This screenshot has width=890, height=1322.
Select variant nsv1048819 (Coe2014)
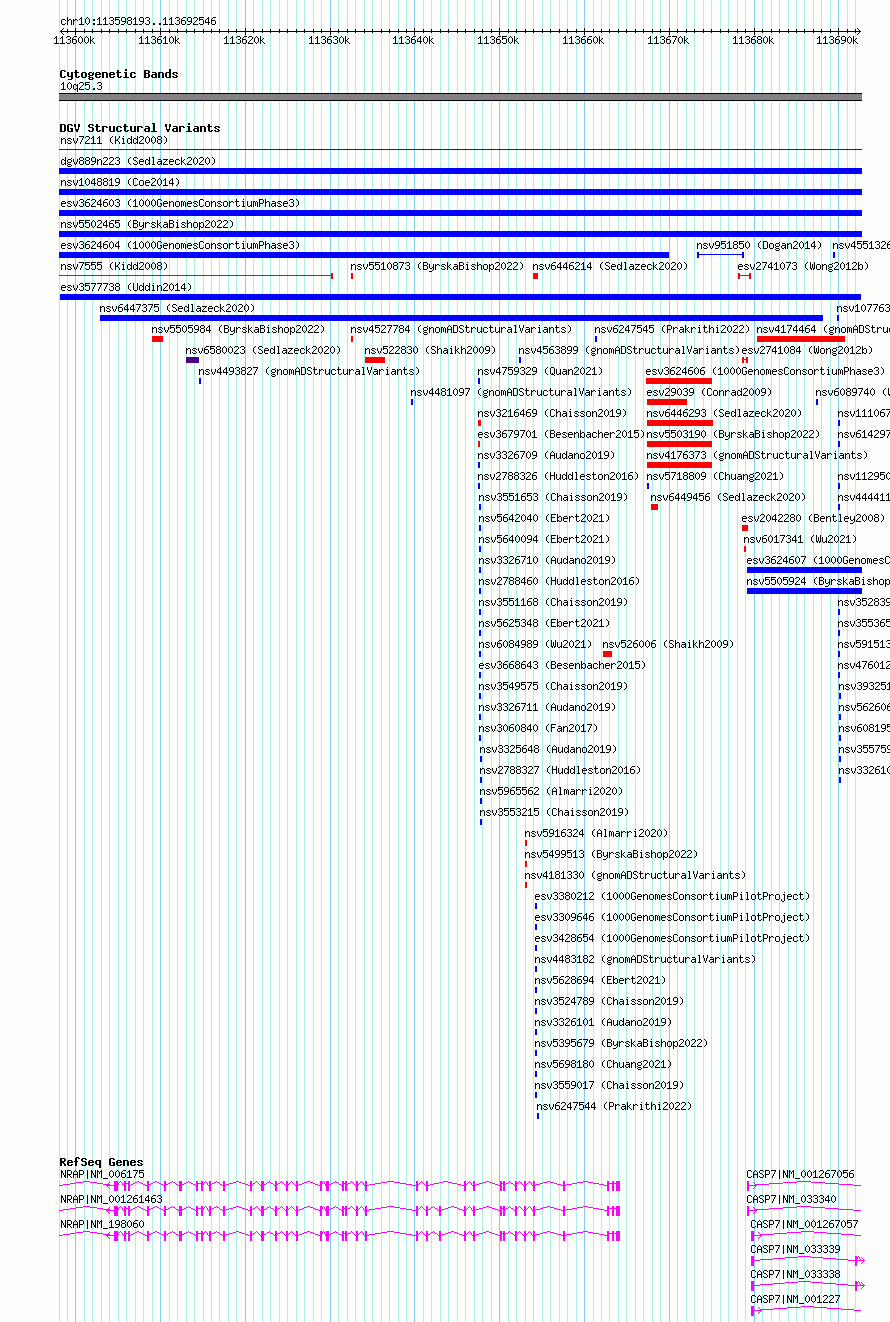click(x=120, y=182)
